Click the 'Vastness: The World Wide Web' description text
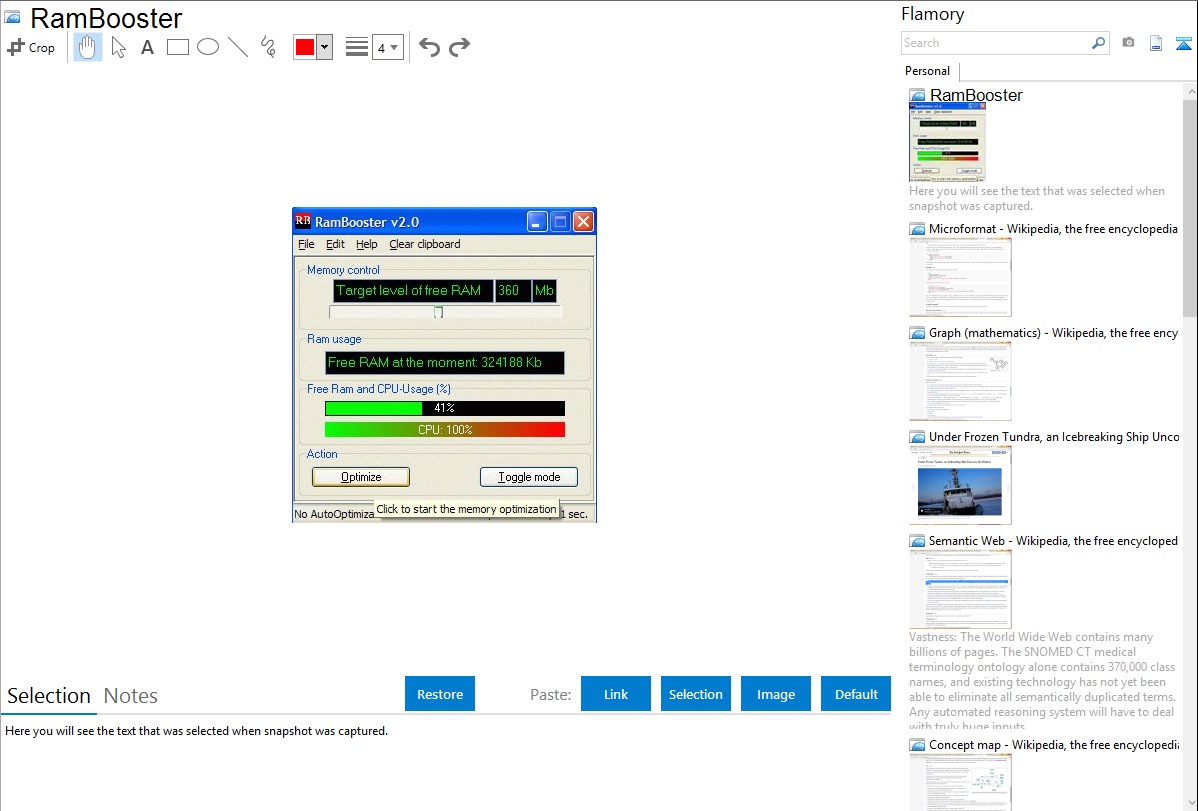Image resolution: width=1198 pixels, height=811 pixels. pyautogui.click(x=1042, y=682)
